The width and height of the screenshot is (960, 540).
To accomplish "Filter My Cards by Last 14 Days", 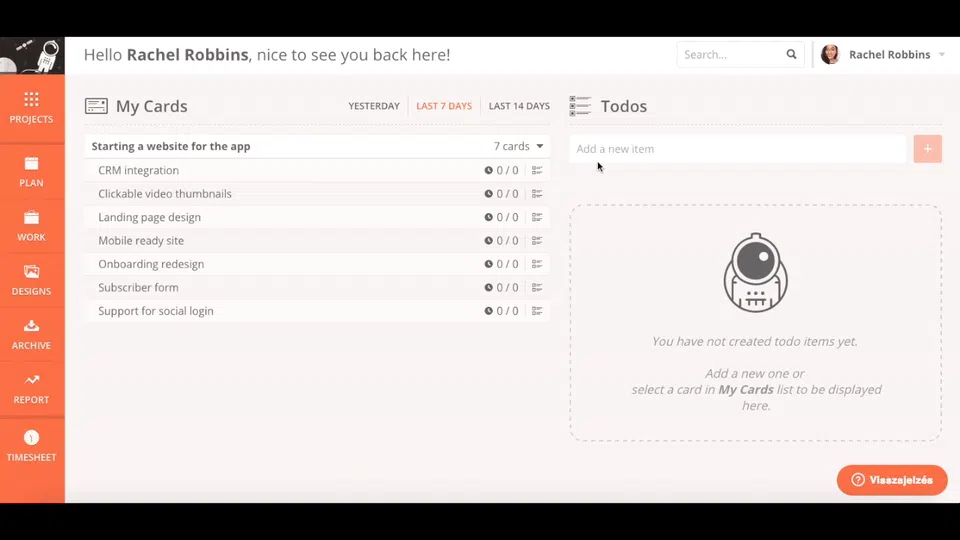I will pos(519,106).
